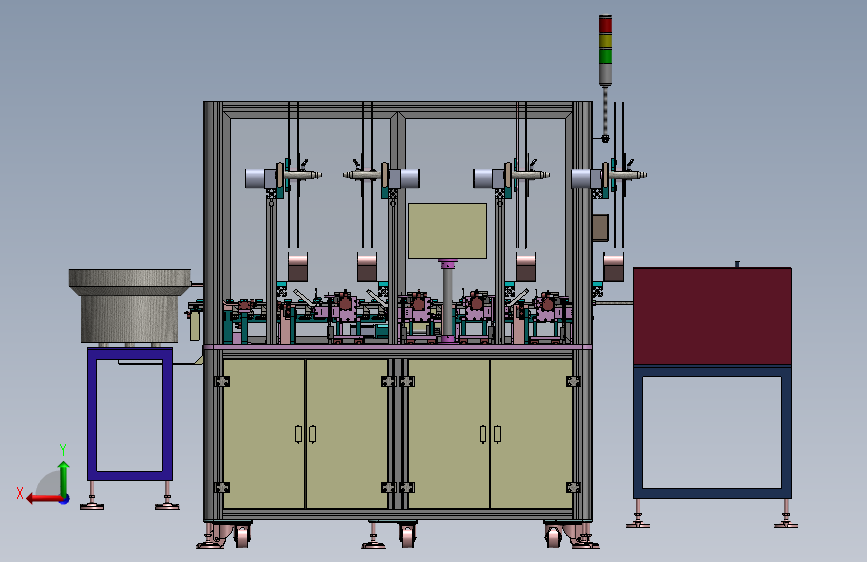867x562 pixels.
Task: Select the center vertical post of the upper frame
Action: (x=398, y=227)
